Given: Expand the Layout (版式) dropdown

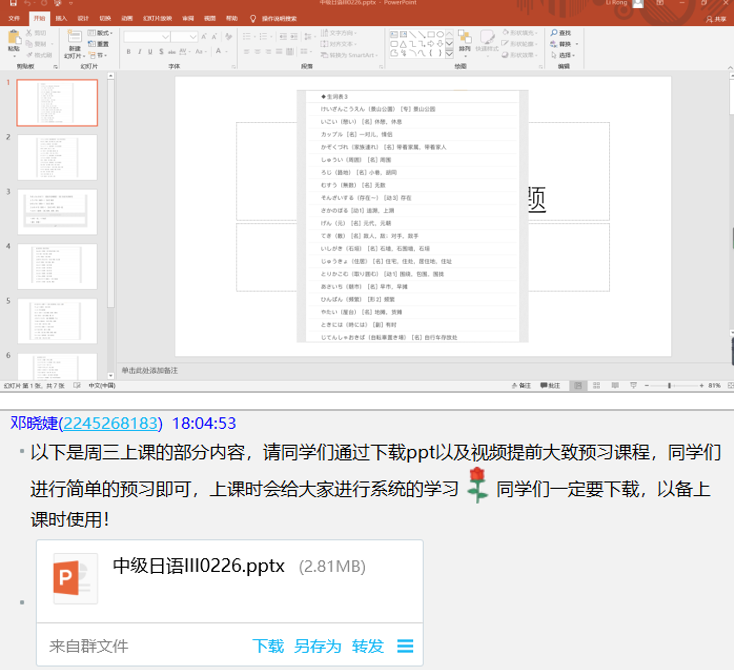Looking at the screenshot, I should pos(102,33).
